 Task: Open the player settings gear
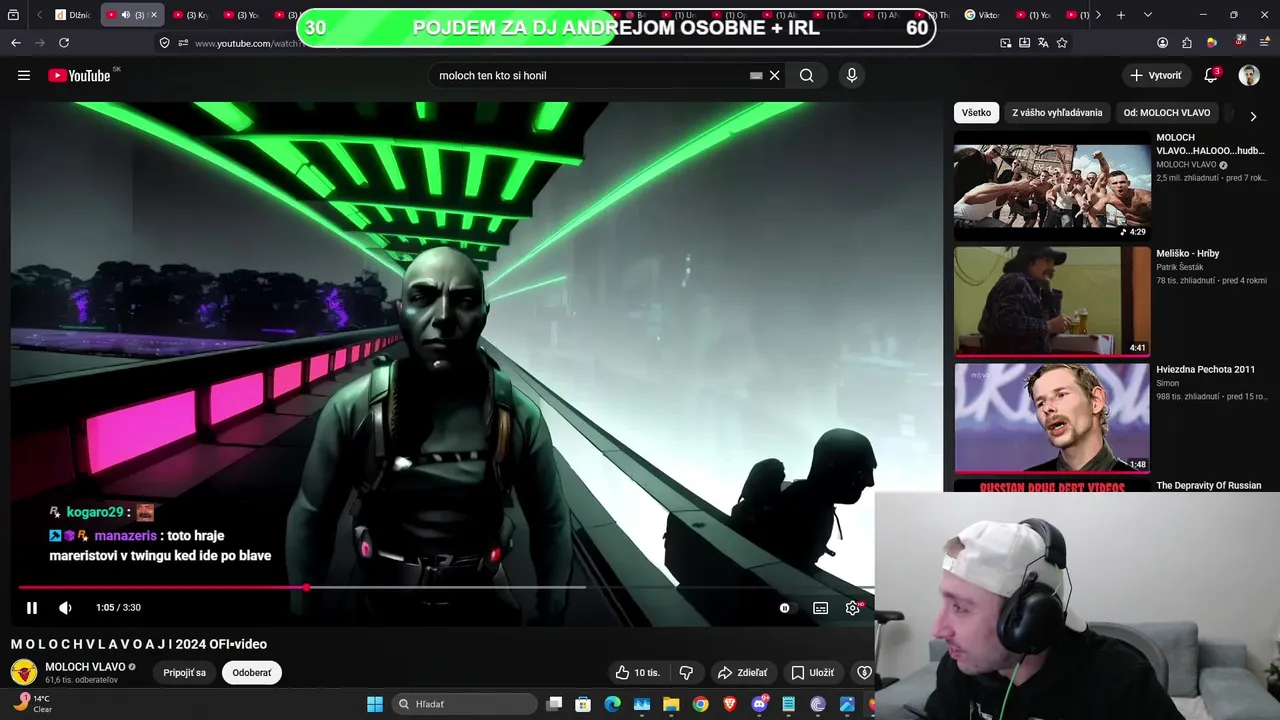click(x=852, y=608)
